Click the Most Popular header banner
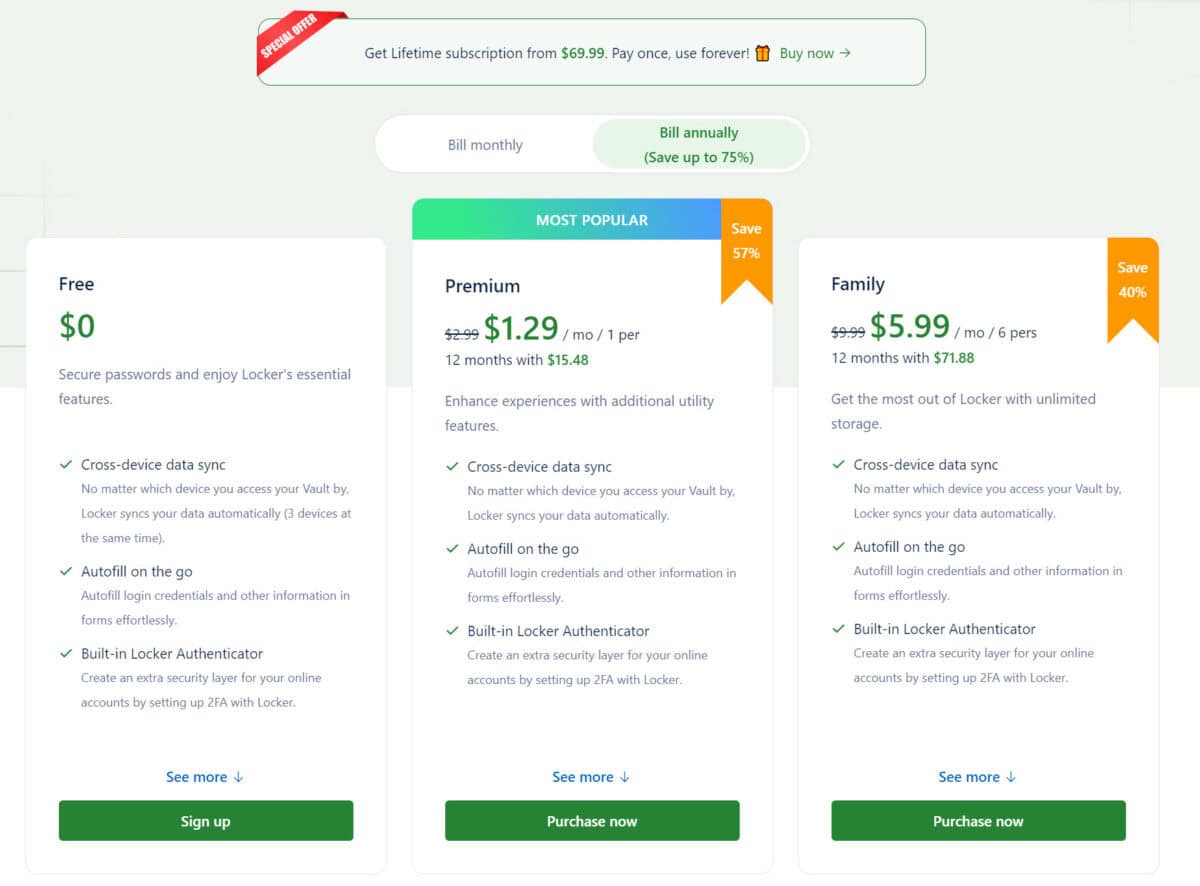Screen dimensions: 1200x886 [x=567, y=219]
